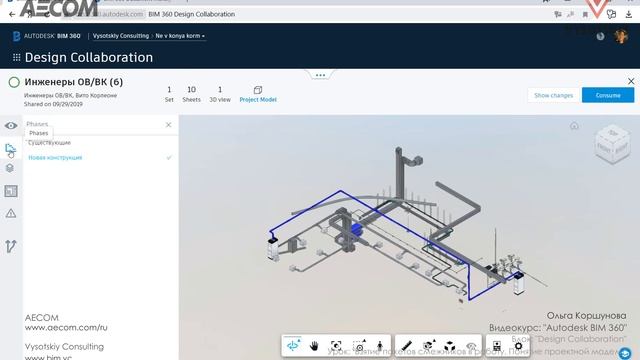Click the ViewCube navigation cube
The height and width of the screenshot is (360, 640).
click(612, 145)
